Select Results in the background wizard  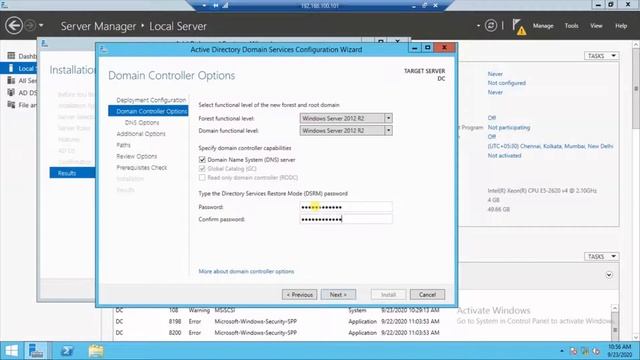[72, 173]
